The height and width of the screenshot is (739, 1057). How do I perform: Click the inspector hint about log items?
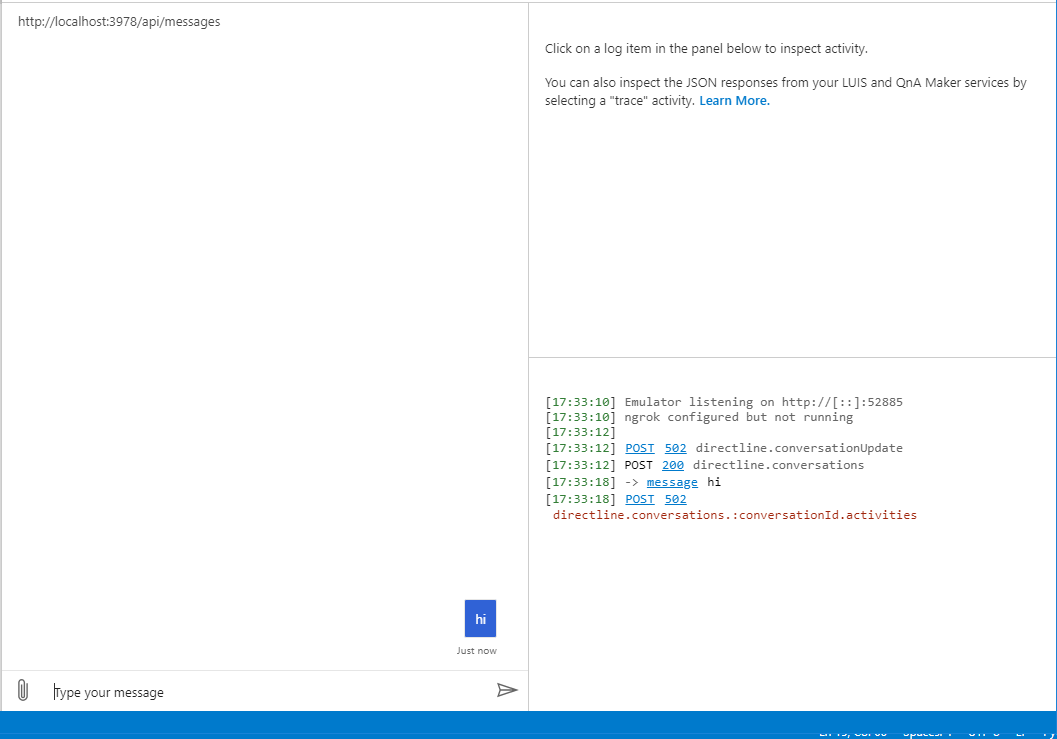click(x=706, y=49)
